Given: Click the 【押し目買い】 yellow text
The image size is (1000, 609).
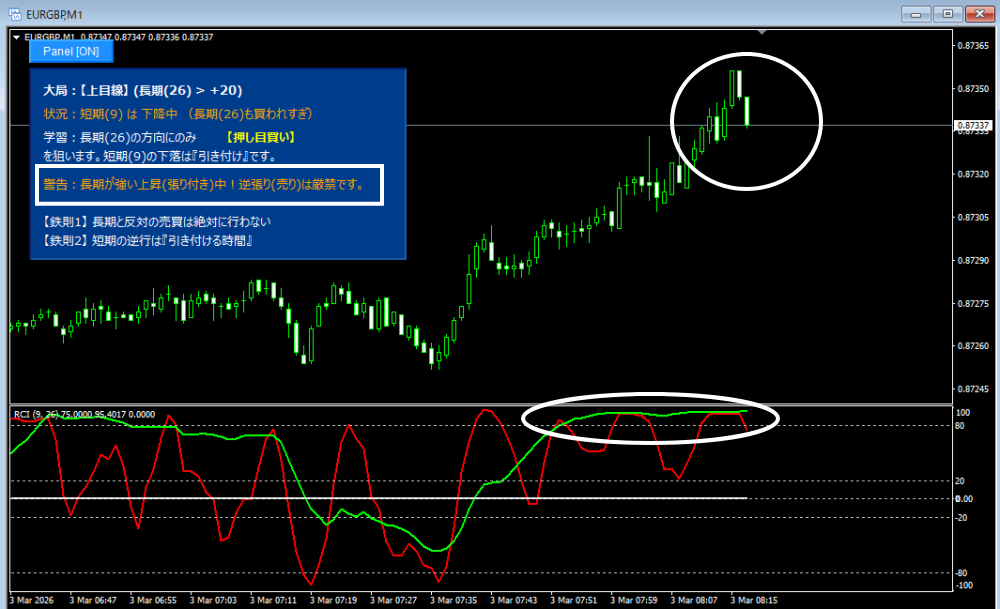Looking at the screenshot, I should 260,137.
